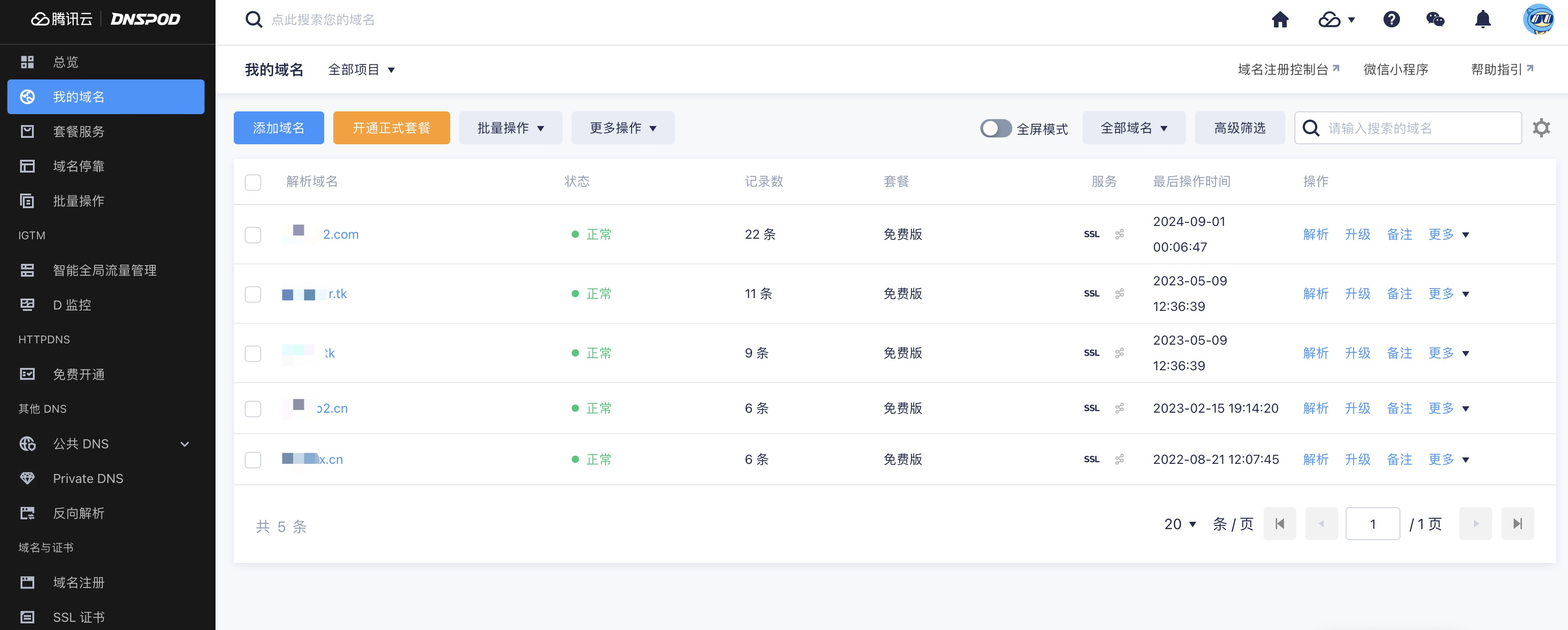
Task: Open the WeChat icon in header
Action: pyautogui.click(x=1435, y=20)
